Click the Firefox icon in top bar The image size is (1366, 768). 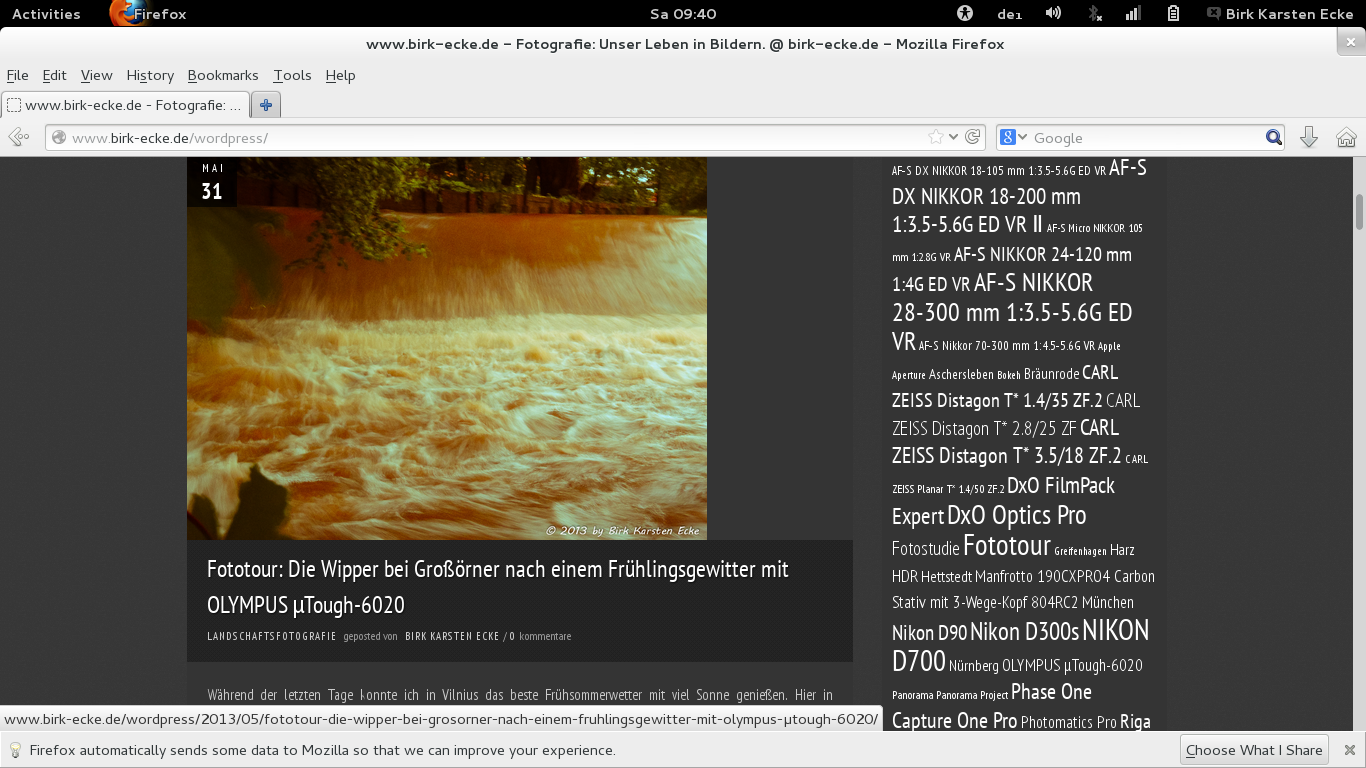(124, 13)
